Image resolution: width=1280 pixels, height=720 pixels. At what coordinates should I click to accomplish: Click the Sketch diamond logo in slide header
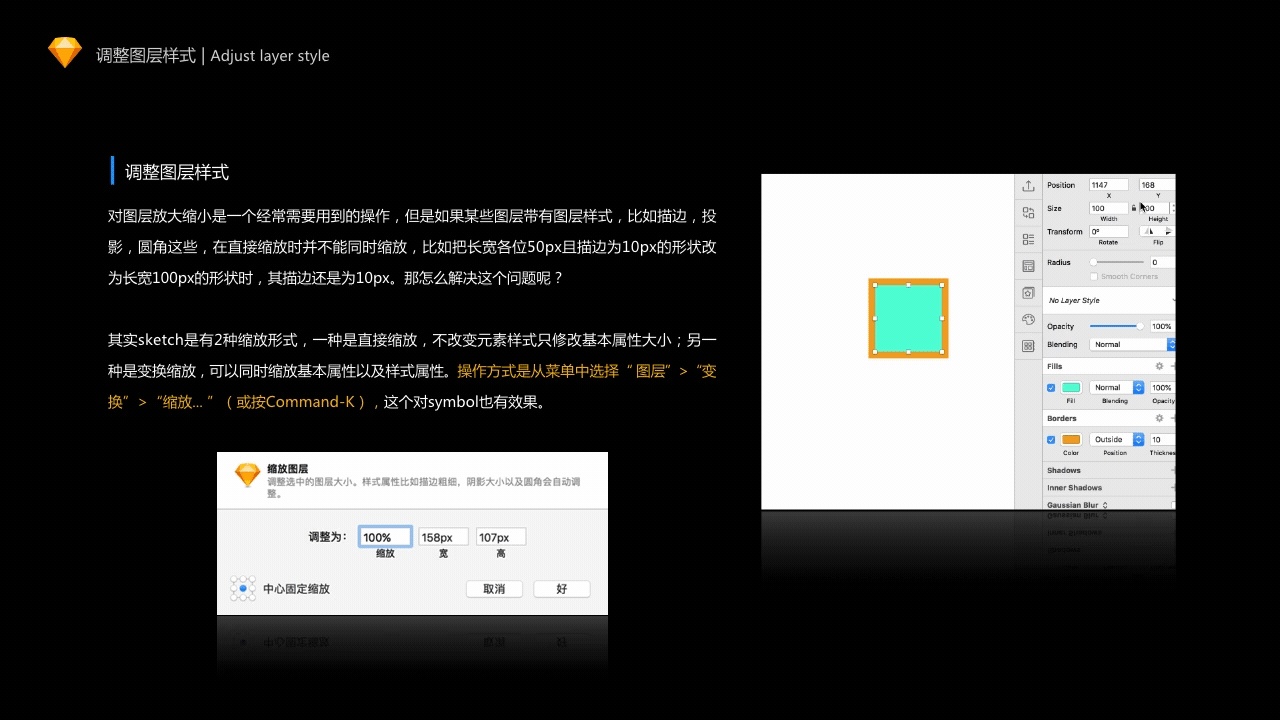(x=65, y=53)
